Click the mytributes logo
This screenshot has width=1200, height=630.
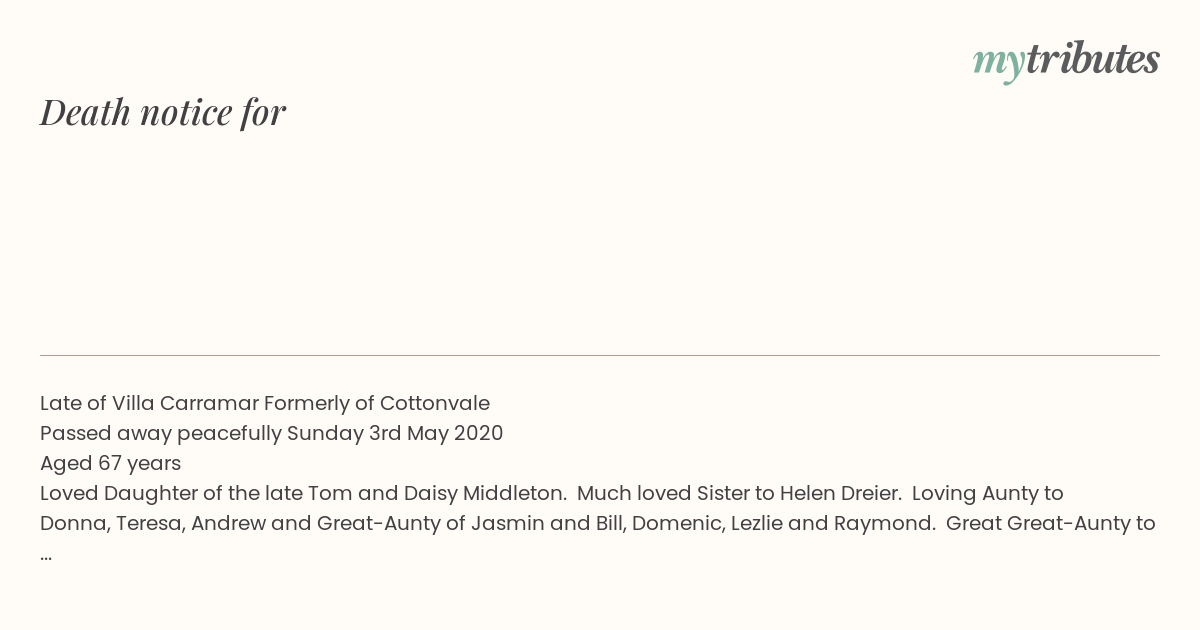[1066, 61]
